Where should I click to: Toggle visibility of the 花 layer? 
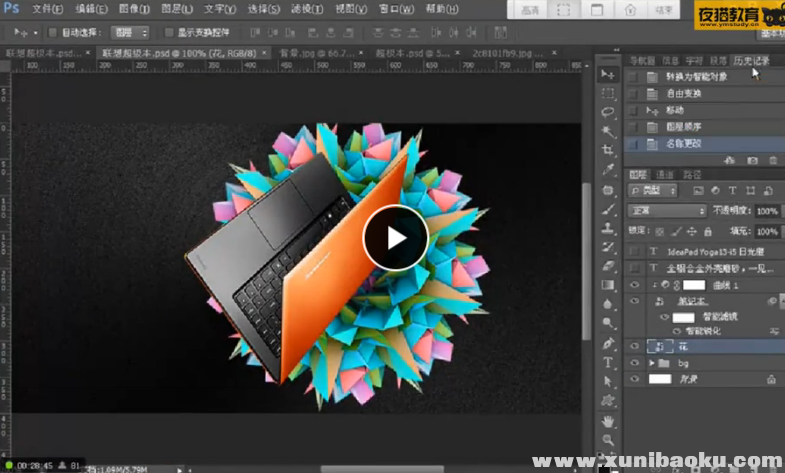634,346
